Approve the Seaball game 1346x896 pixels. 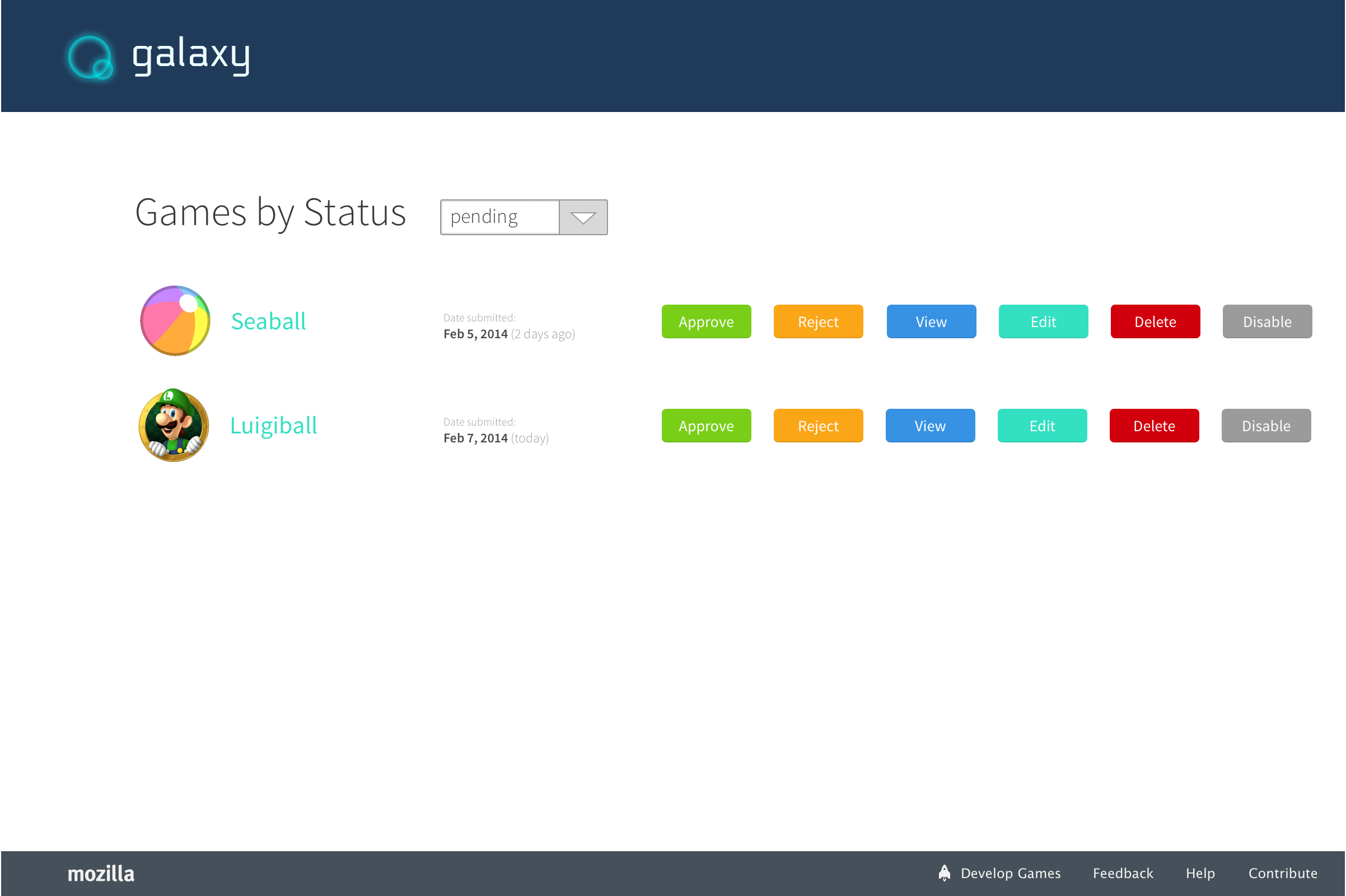coord(705,321)
